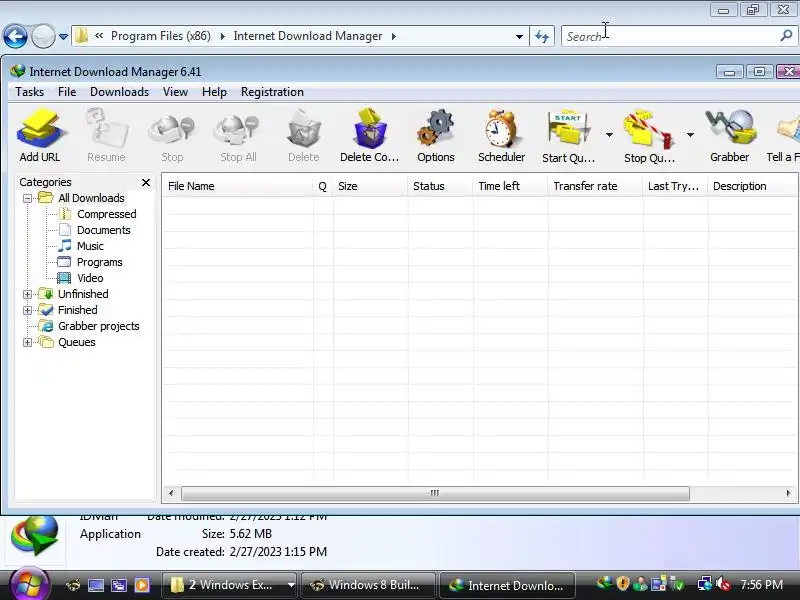Open Windows Media Player quick launch icon
This screenshot has width=800, height=600.
click(142, 585)
